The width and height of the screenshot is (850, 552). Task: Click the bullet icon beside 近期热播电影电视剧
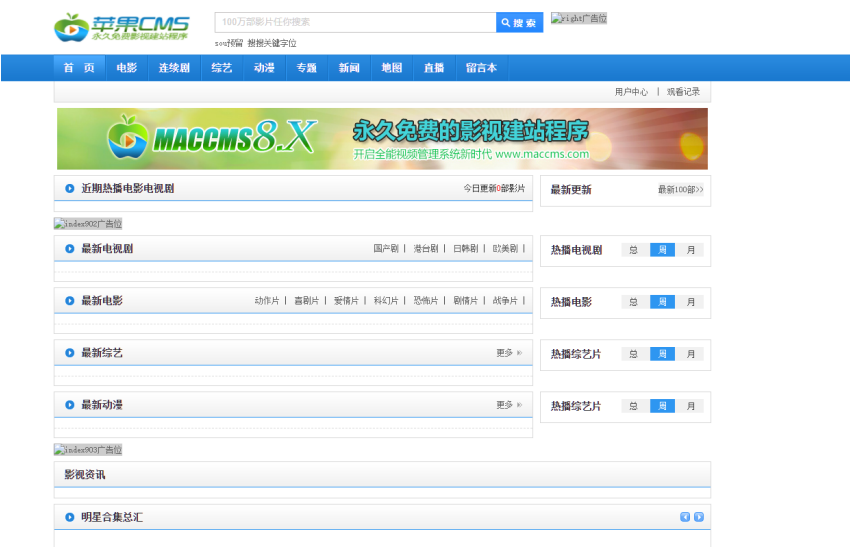(69, 188)
